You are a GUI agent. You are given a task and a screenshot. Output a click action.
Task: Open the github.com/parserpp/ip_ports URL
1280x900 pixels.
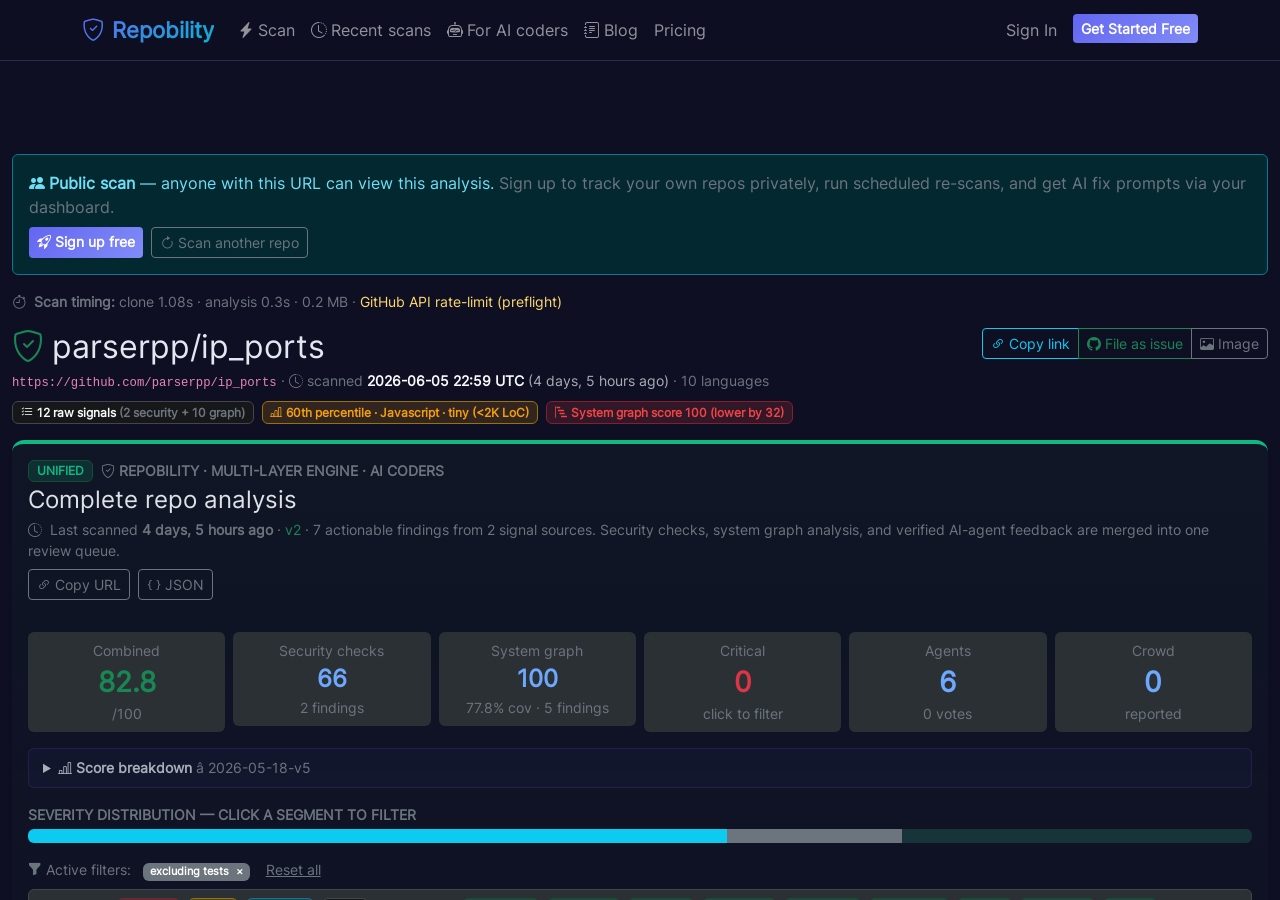pyautogui.click(x=144, y=382)
